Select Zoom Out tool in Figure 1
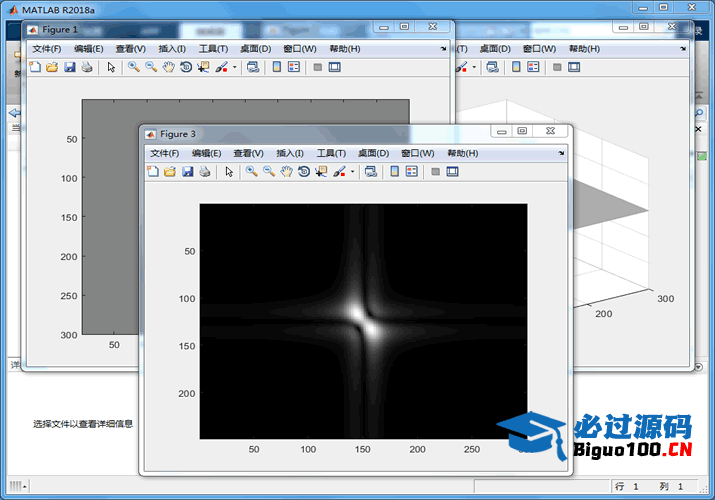Viewport: 715px width, 500px height. click(x=150, y=67)
